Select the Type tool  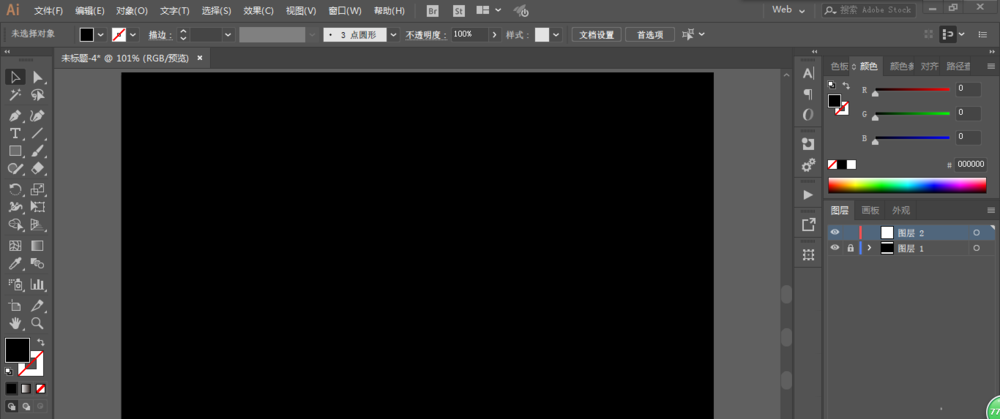tap(15, 133)
